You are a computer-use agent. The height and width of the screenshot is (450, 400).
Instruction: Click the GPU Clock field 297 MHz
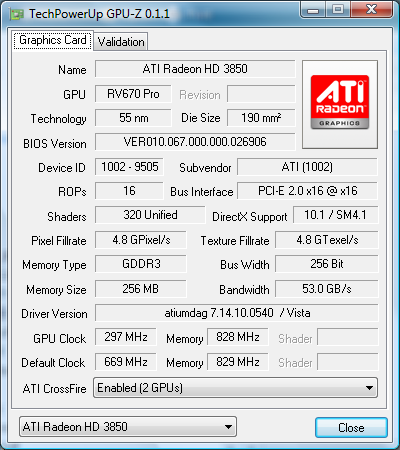[126, 337]
